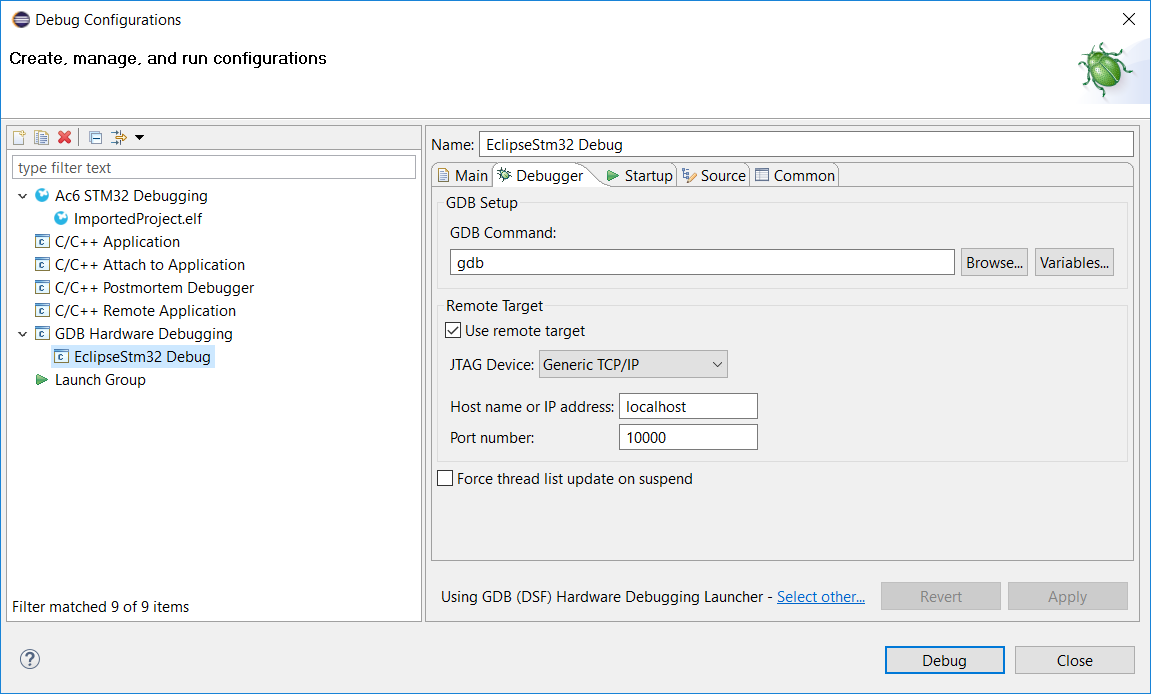Click the Close button
This screenshot has width=1151, height=694.
tap(1075, 660)
